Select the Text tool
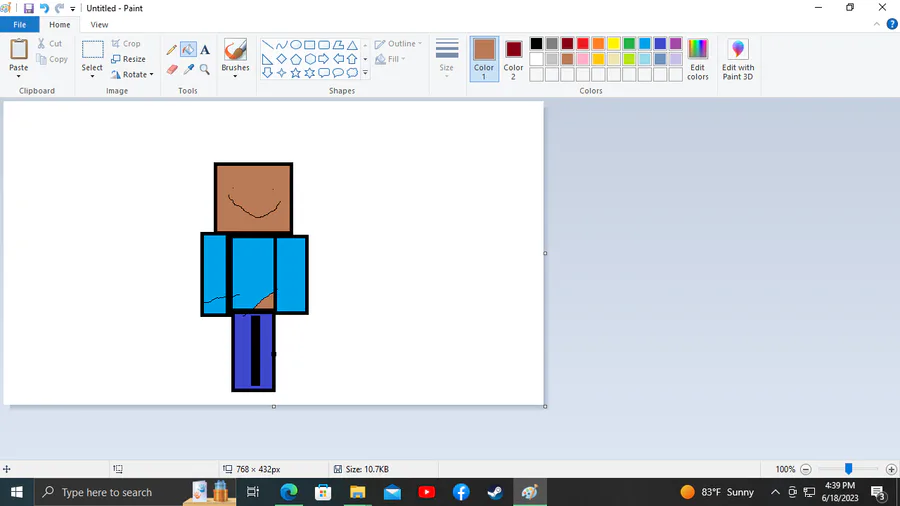 point(205,50)
